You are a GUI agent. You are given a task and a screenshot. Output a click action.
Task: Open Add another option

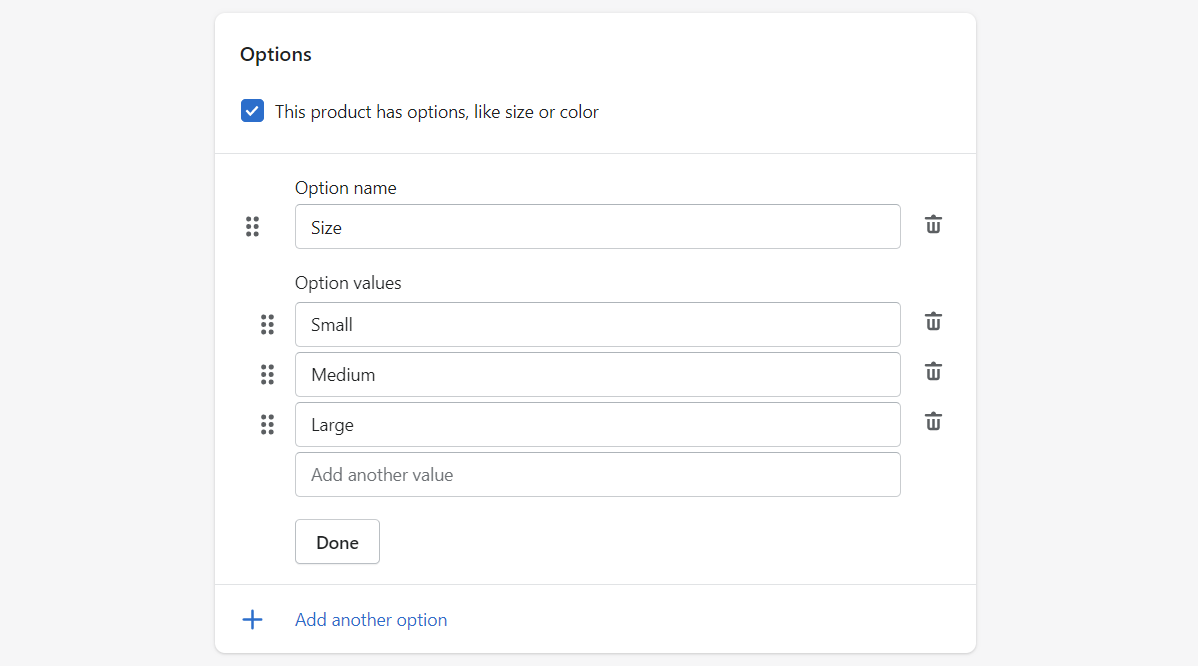click(370, 620)
